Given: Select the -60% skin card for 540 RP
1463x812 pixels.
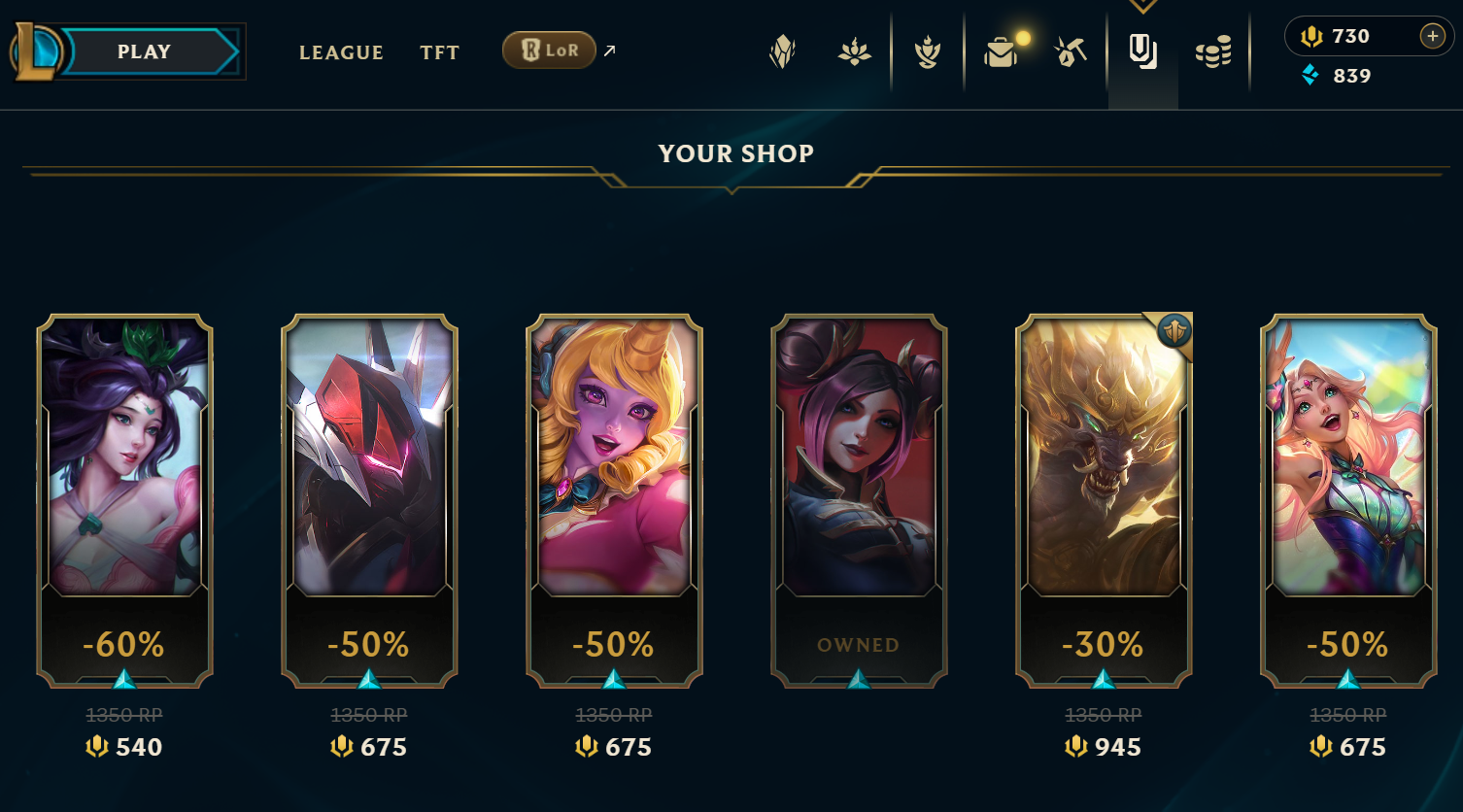Looking at the screenshot, I should click(124, 500).
